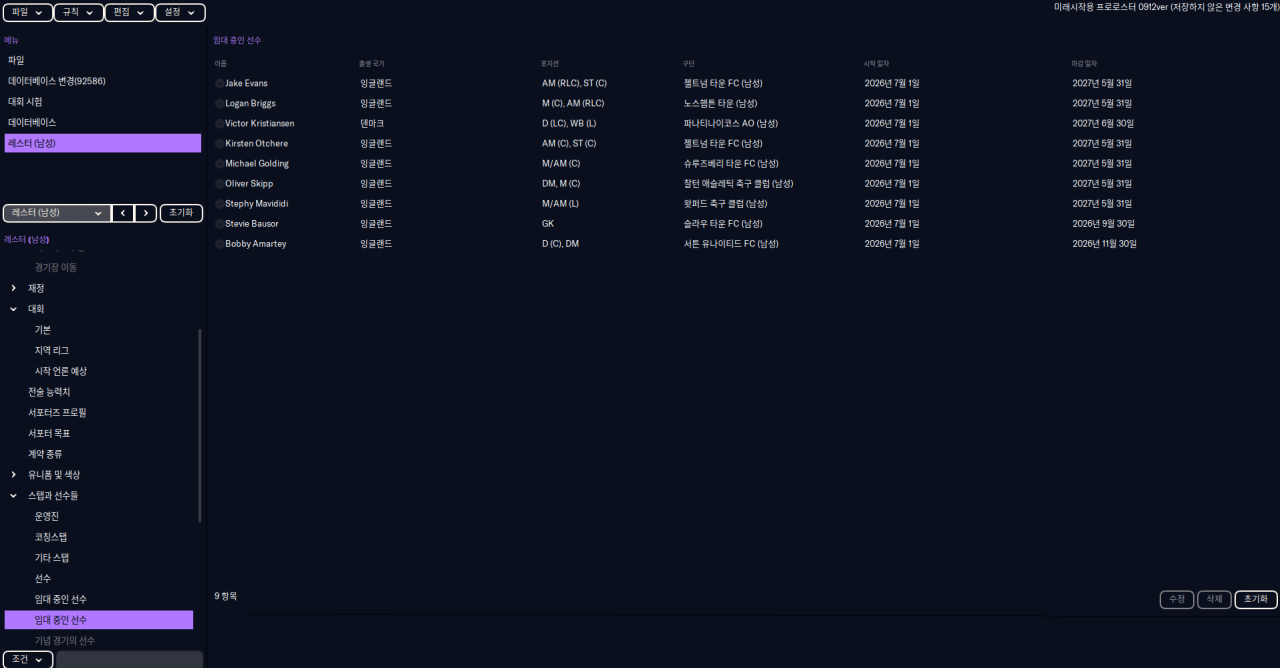Sort by the 포지션 column header
1280x668 pixels.
pos(550,64)
